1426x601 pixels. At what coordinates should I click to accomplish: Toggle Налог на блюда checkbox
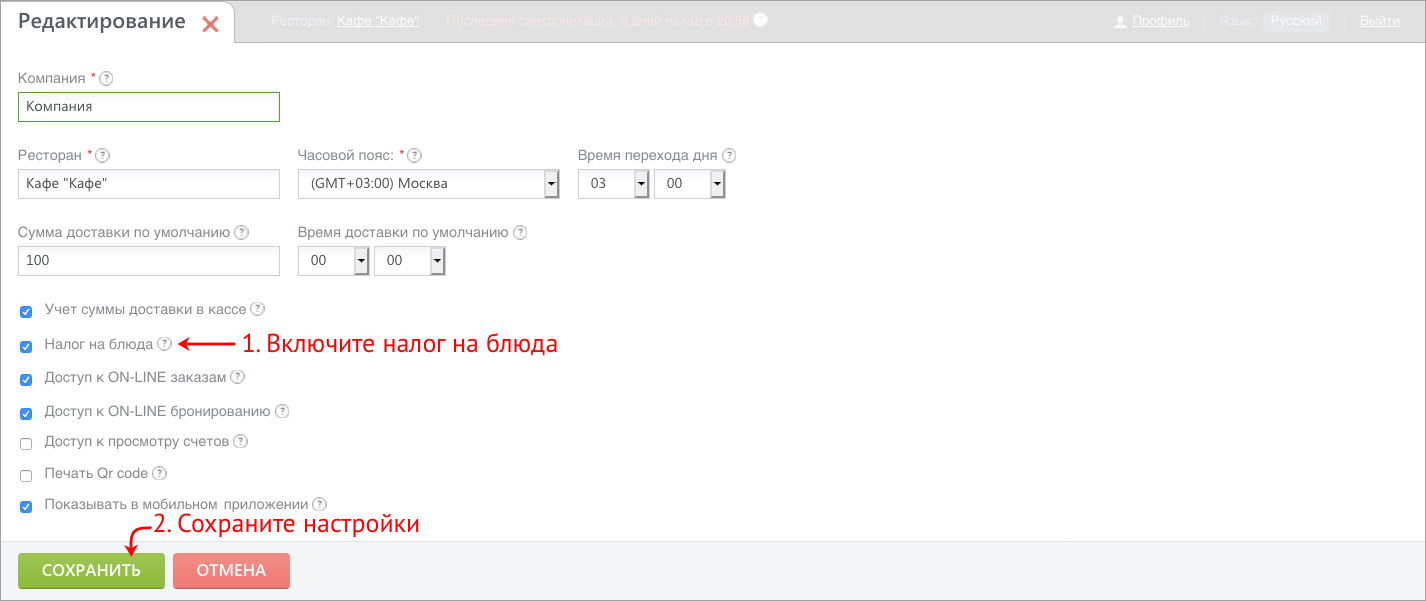26,347
